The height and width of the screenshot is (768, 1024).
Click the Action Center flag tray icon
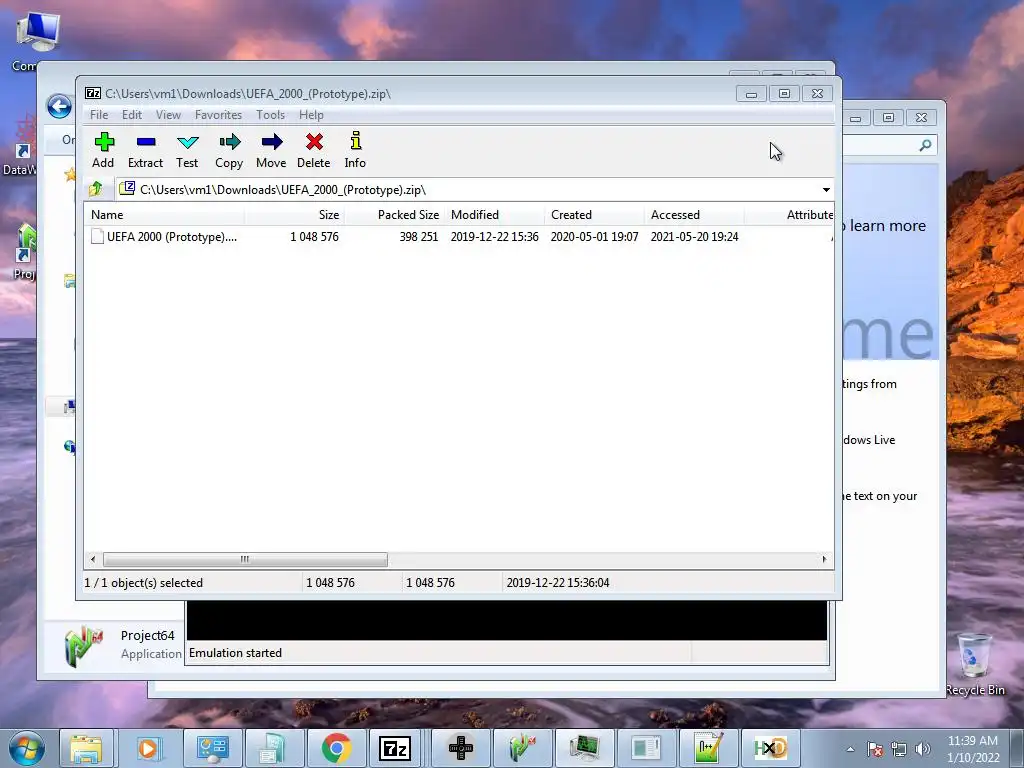click(874, 749)
